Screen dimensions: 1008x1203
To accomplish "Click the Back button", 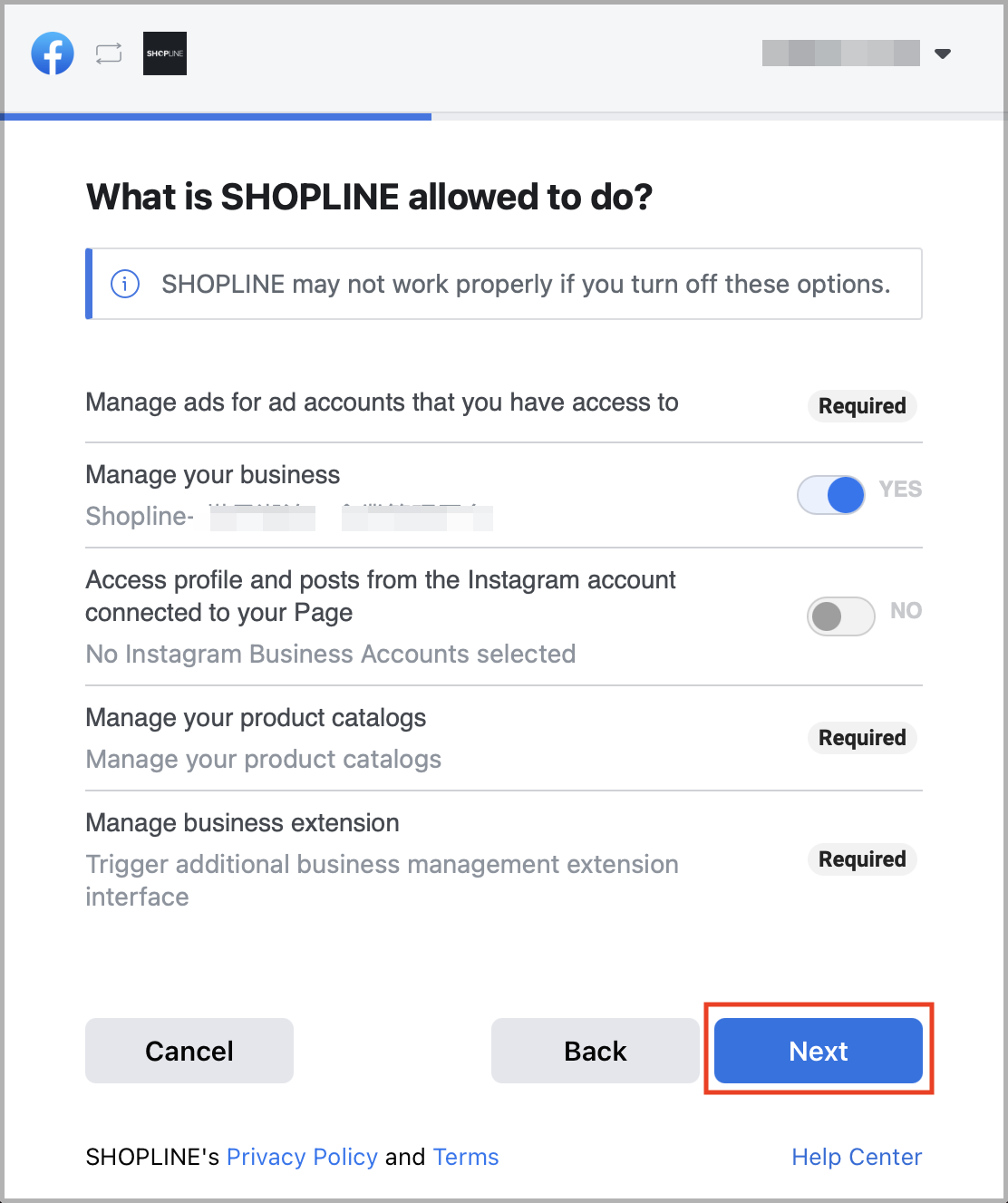I will tap(596, 1051).
